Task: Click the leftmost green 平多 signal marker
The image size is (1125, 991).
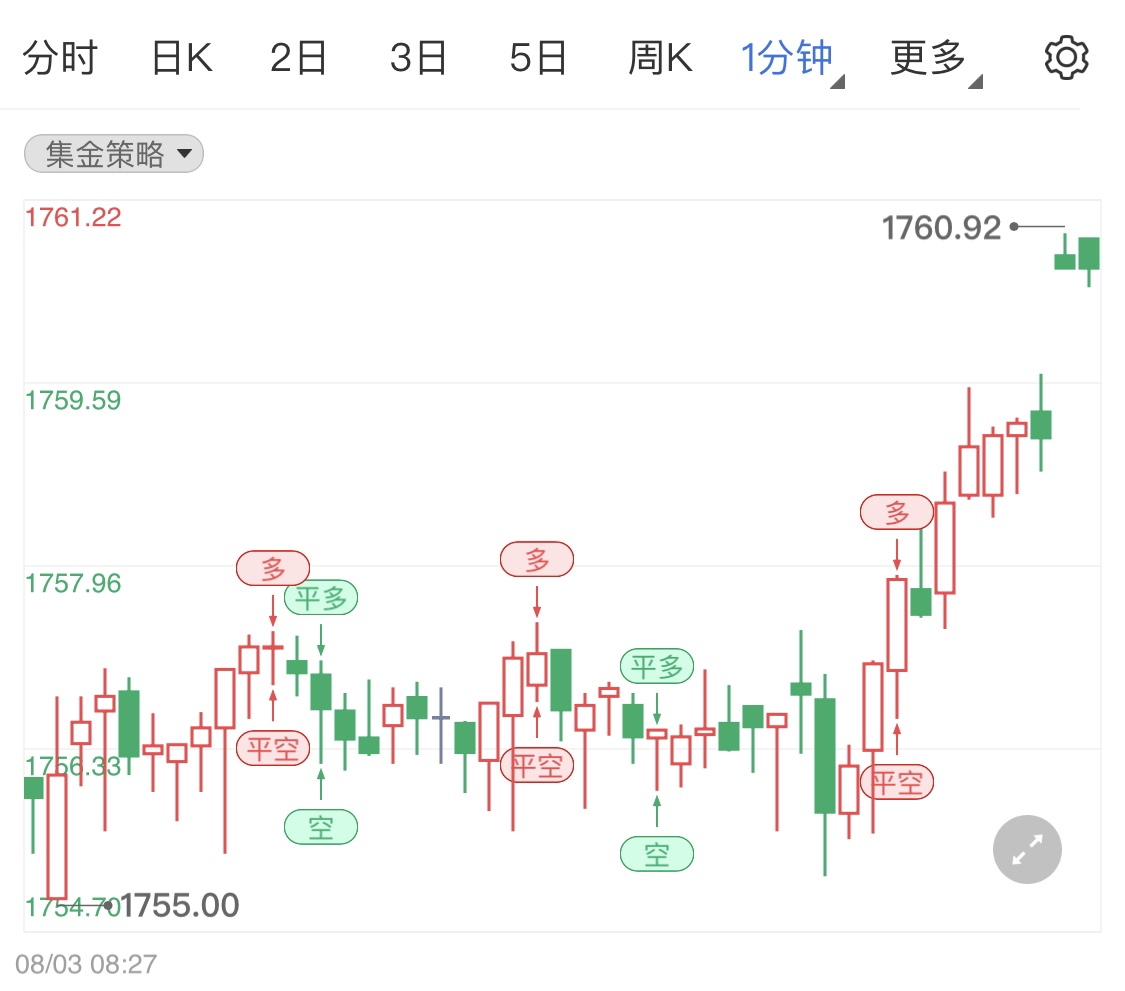Action: (321, 598)
